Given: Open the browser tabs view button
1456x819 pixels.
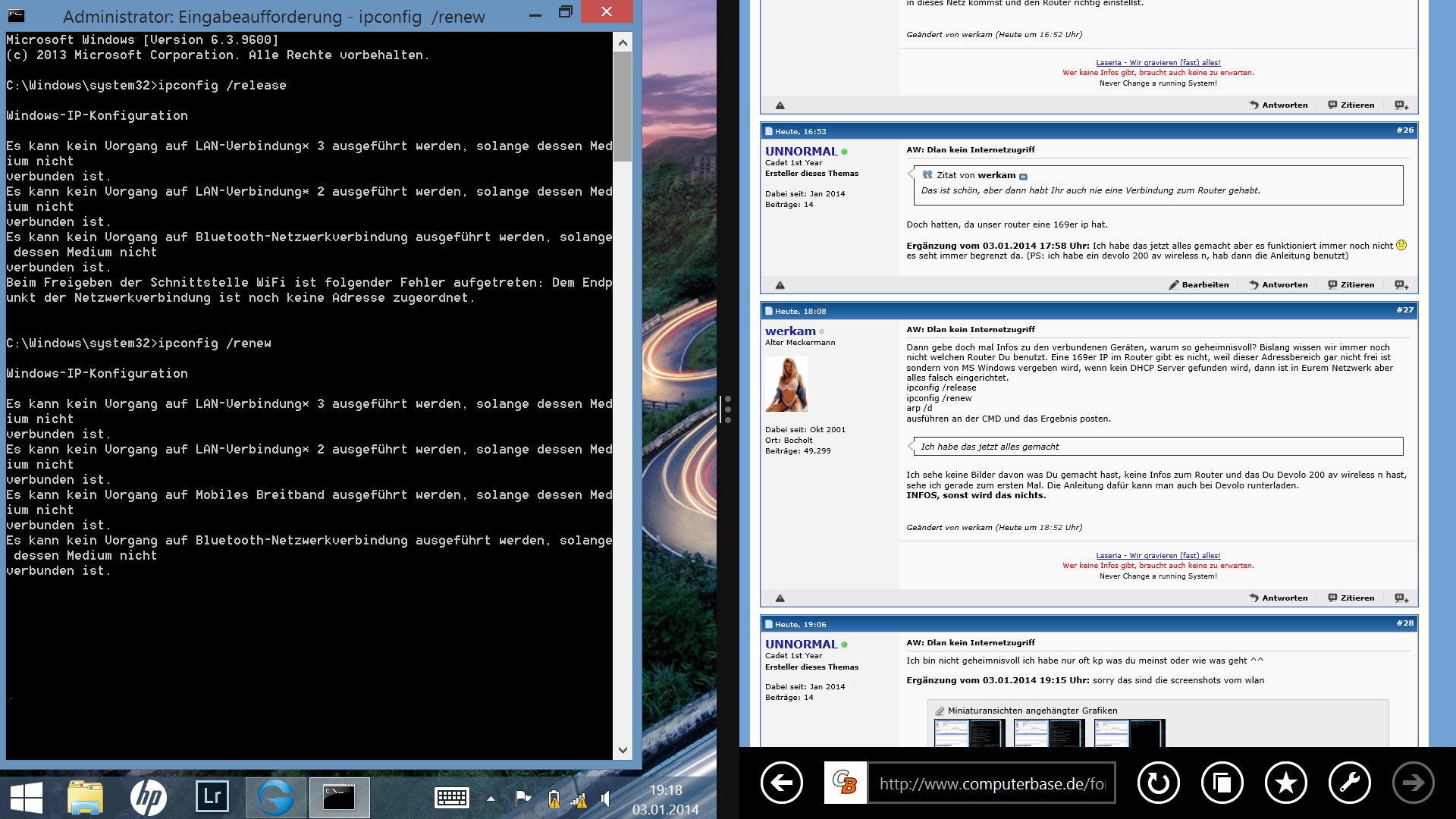Looking at the screenshot, I should pos(1222,783).
